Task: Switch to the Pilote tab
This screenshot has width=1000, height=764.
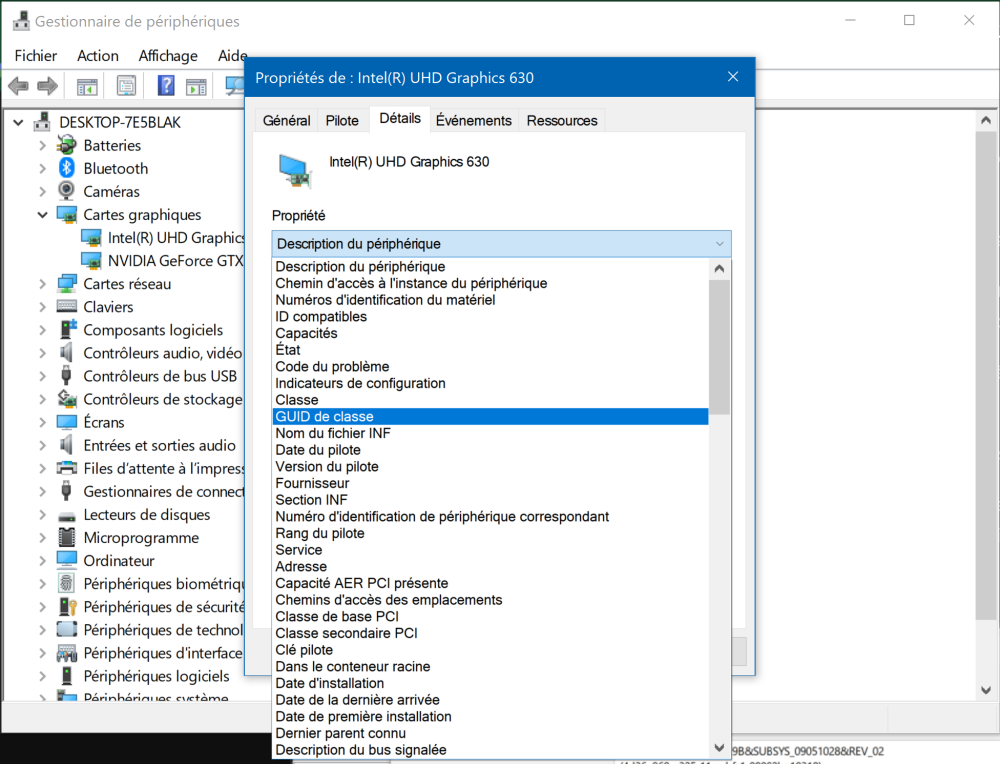Action: point(342,121)
